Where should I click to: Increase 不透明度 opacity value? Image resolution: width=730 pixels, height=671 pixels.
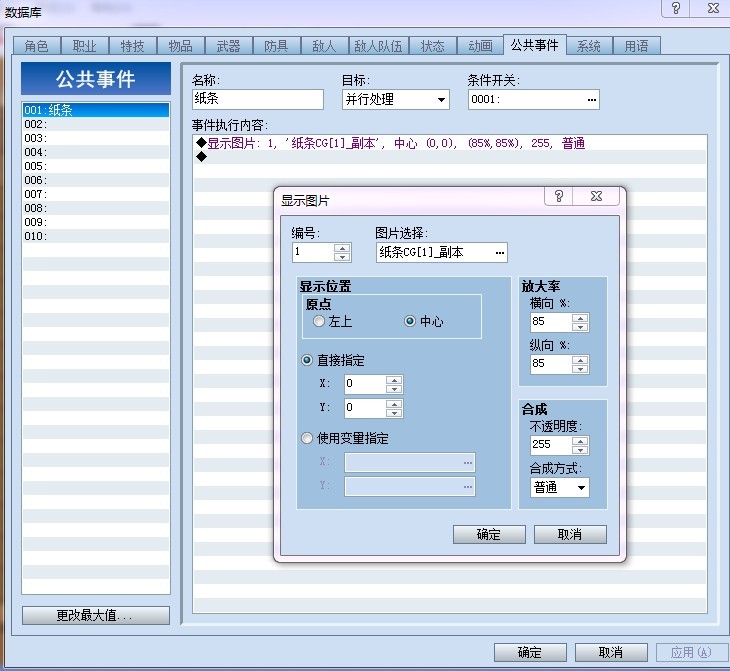pyautogui.click(x=580, y=441)
